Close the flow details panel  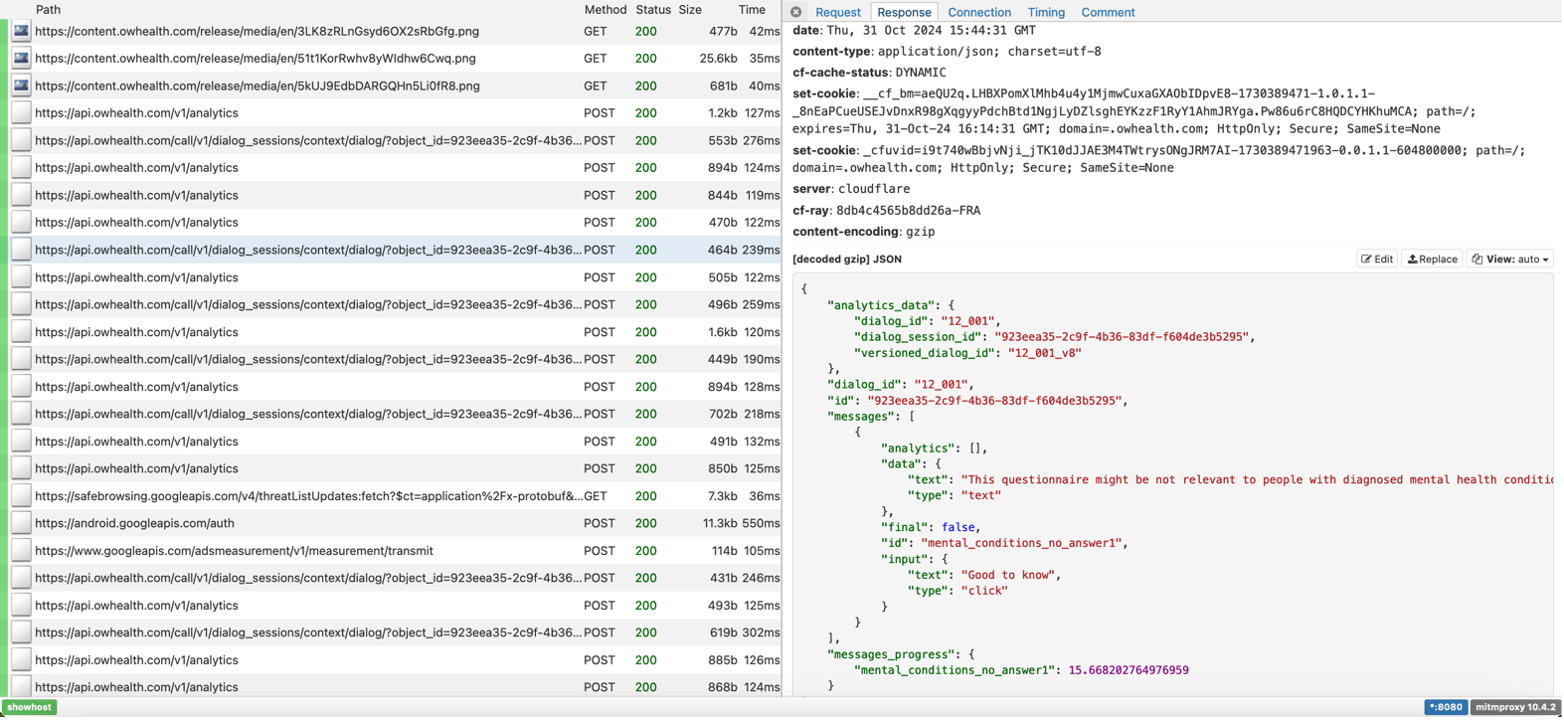tap(796, 12)
